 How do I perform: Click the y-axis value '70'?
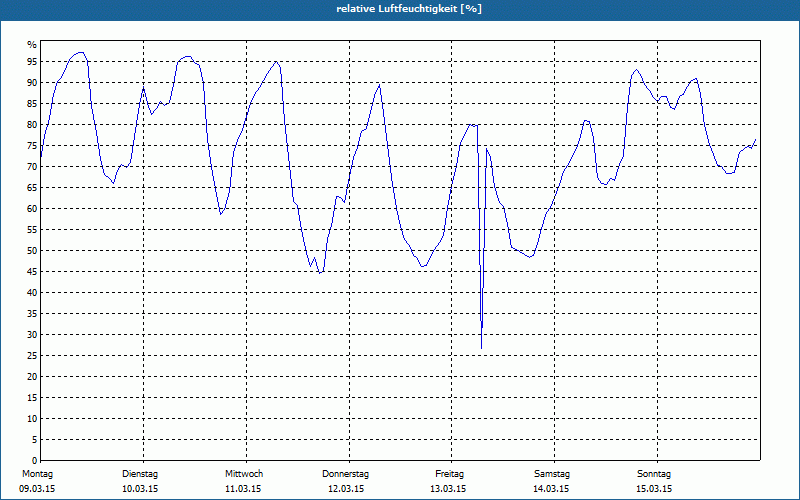[32, 167]
